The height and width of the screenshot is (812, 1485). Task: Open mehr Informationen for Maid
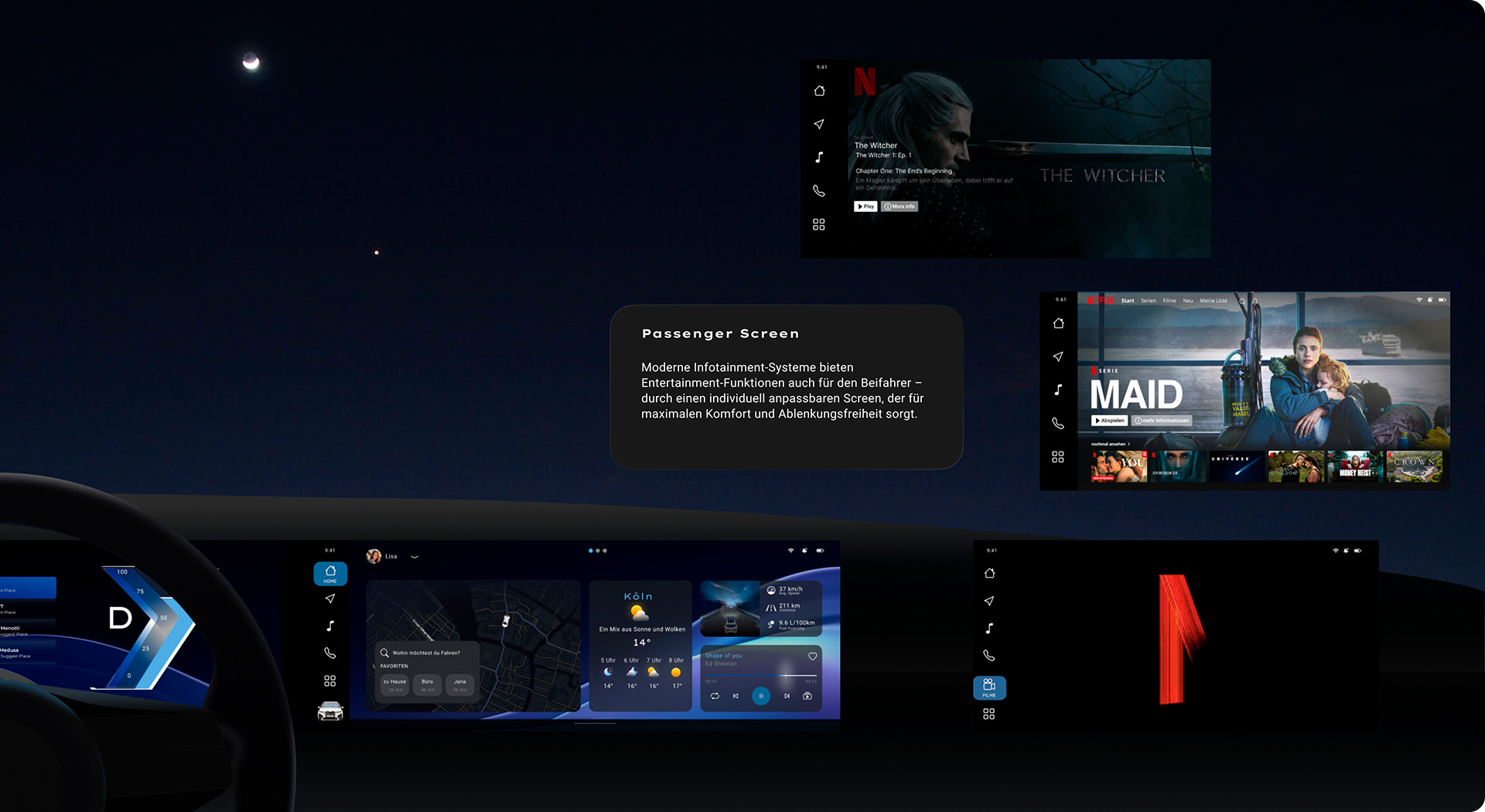1162,421
